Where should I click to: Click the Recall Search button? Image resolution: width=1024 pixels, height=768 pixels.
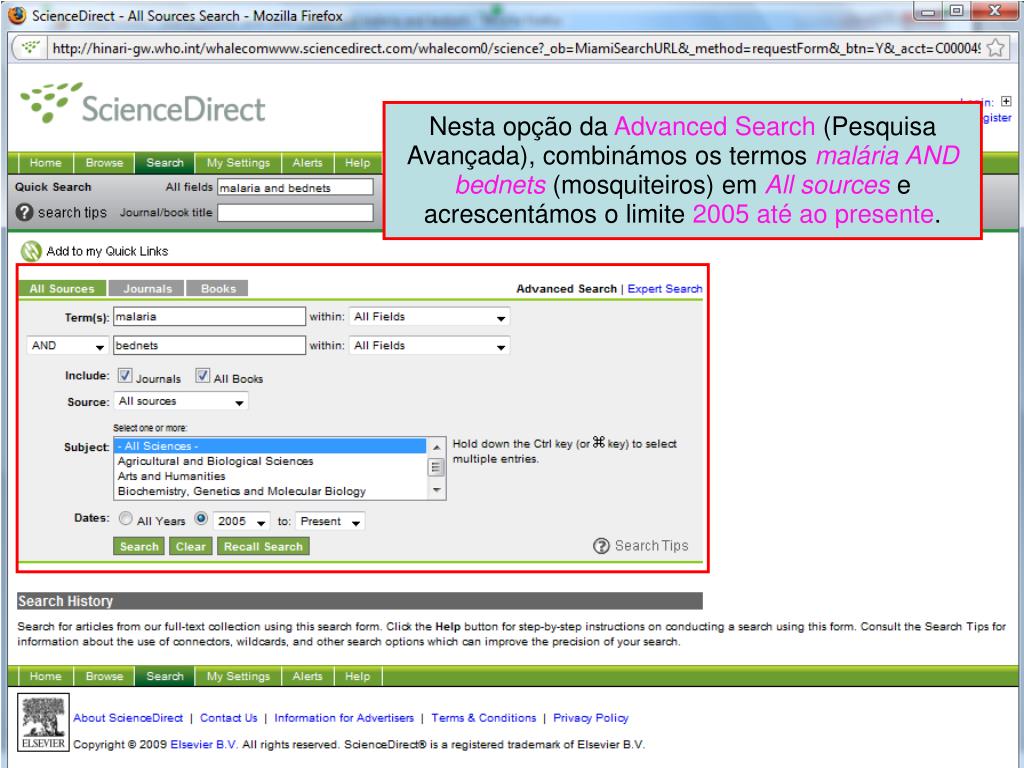click(263, 547)
